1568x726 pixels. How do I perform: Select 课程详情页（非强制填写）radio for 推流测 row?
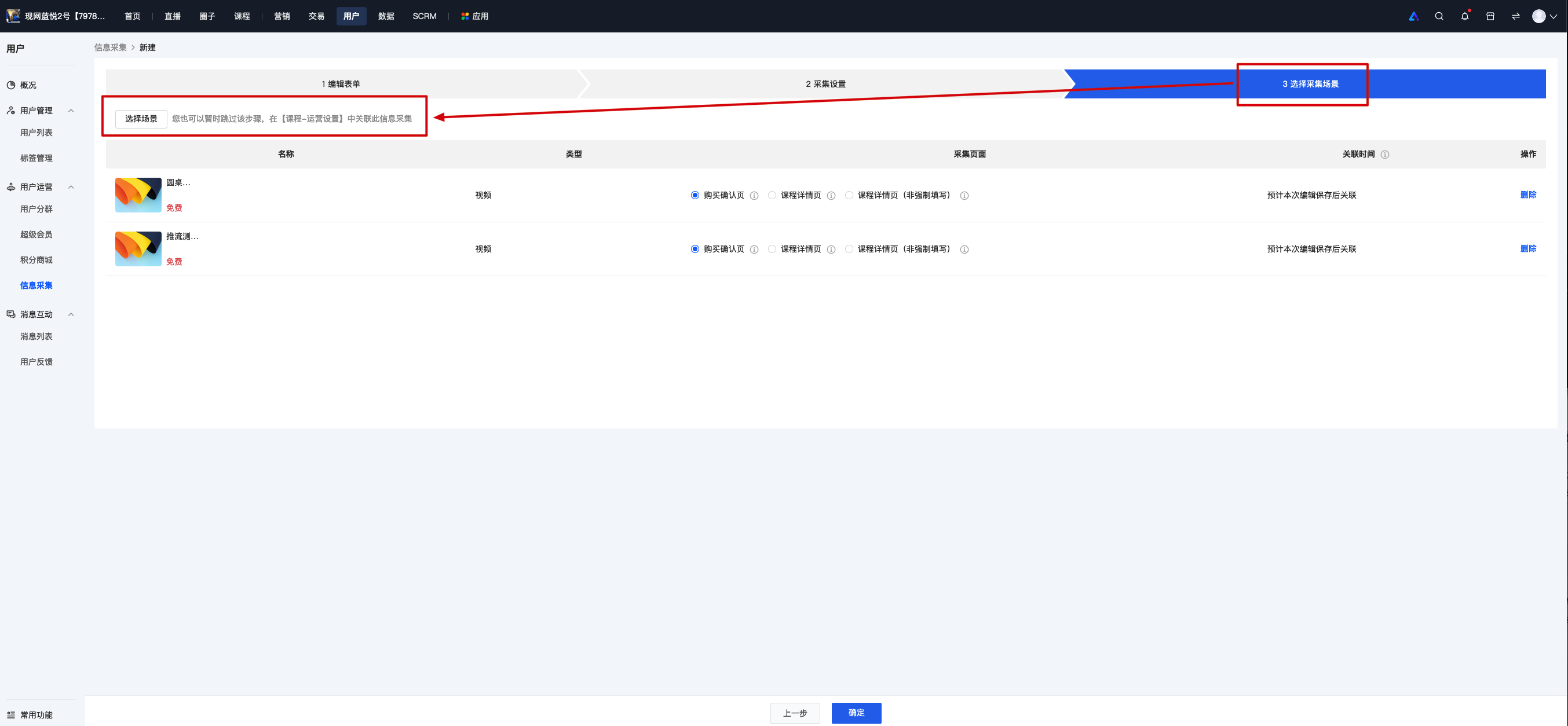tap(849, 249)
